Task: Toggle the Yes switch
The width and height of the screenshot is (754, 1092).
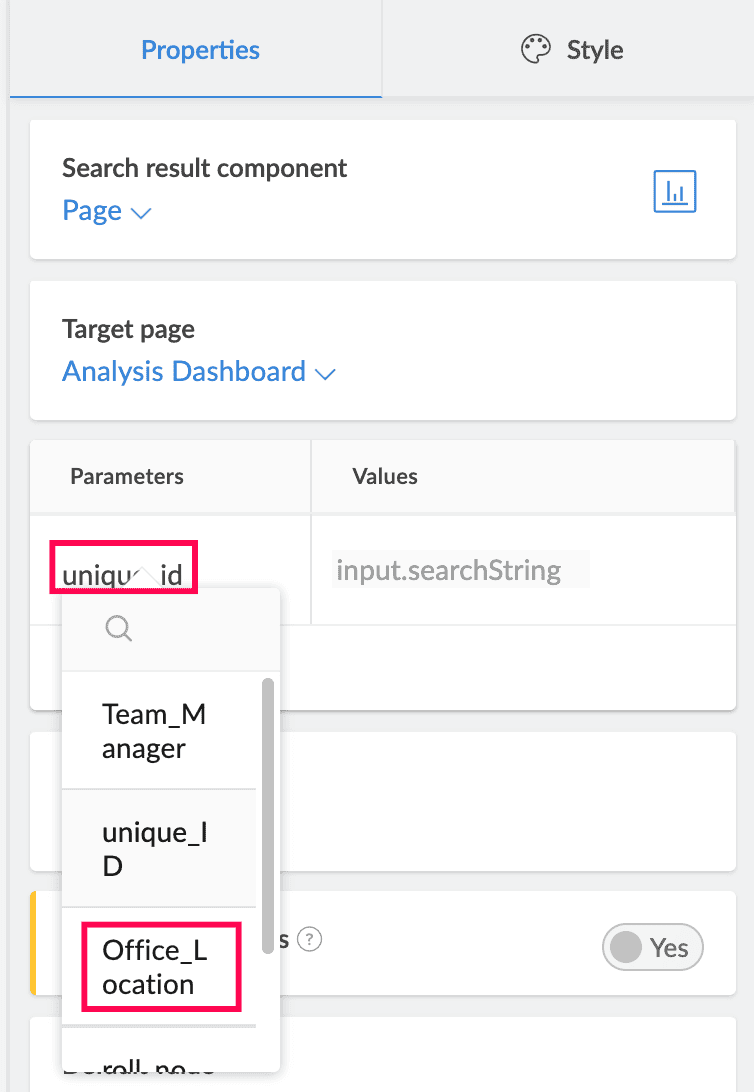Action: [652, 947]
